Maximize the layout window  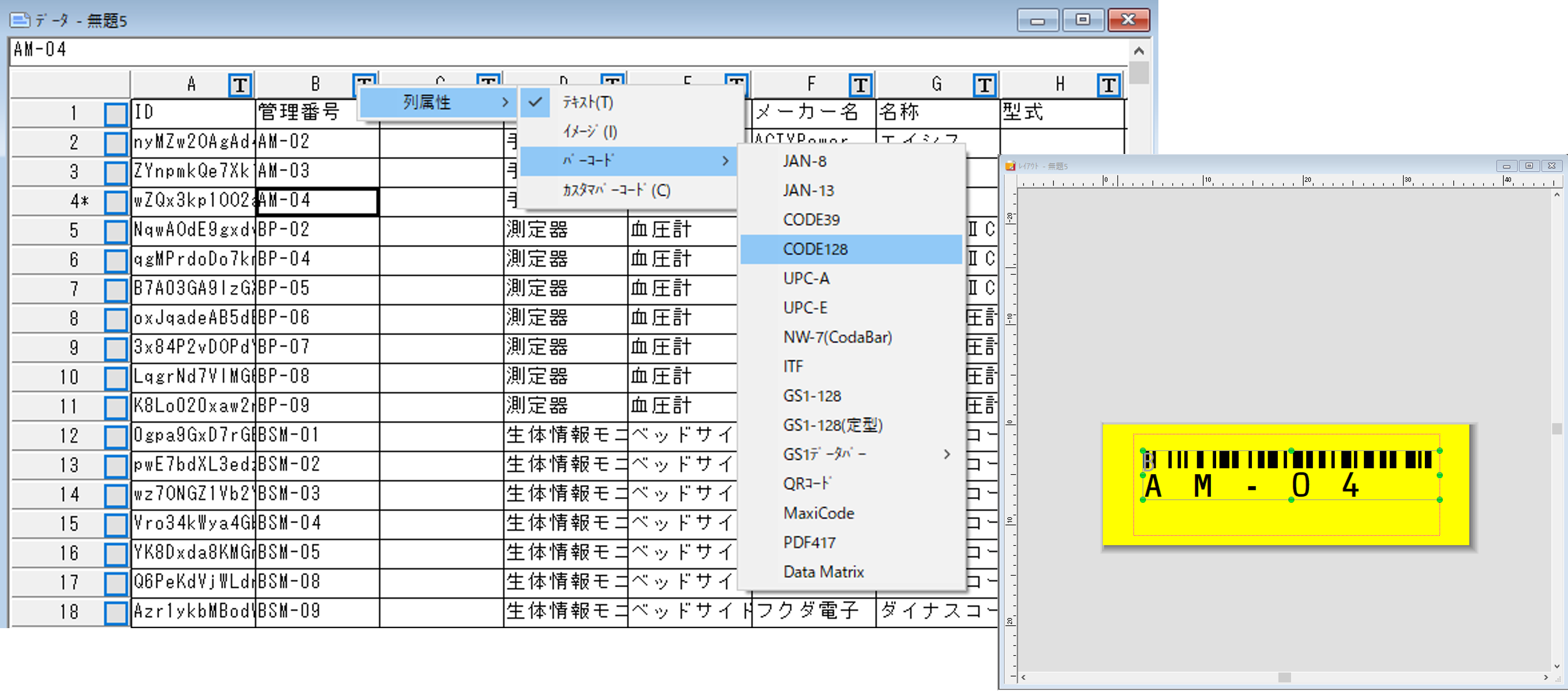pyautogui.click(x=1529, y=166)
